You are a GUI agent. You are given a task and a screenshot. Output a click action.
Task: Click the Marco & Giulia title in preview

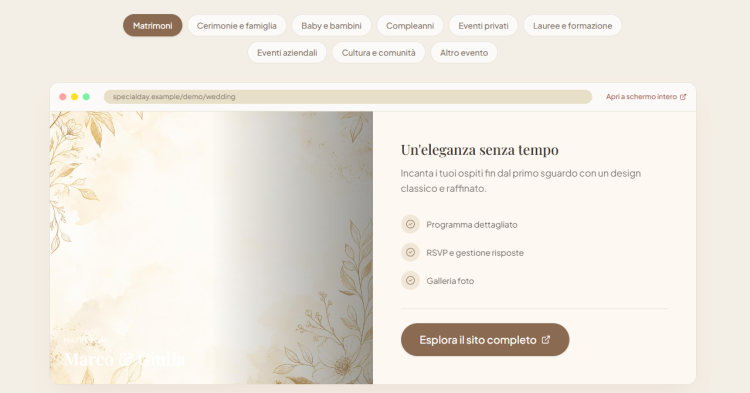click(124, 359)
